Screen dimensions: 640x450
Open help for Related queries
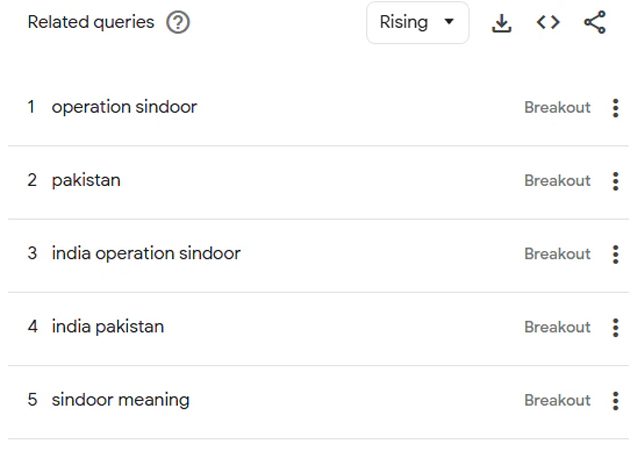click(178, 22)
